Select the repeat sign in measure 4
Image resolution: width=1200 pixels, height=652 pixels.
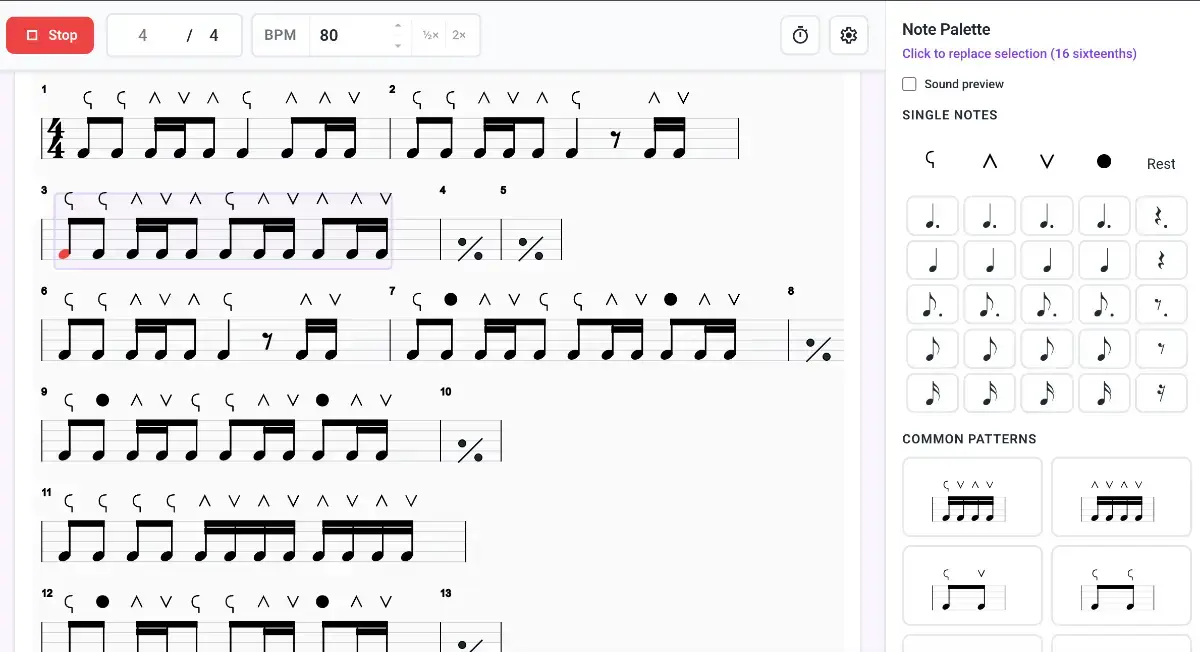point(470,248)
